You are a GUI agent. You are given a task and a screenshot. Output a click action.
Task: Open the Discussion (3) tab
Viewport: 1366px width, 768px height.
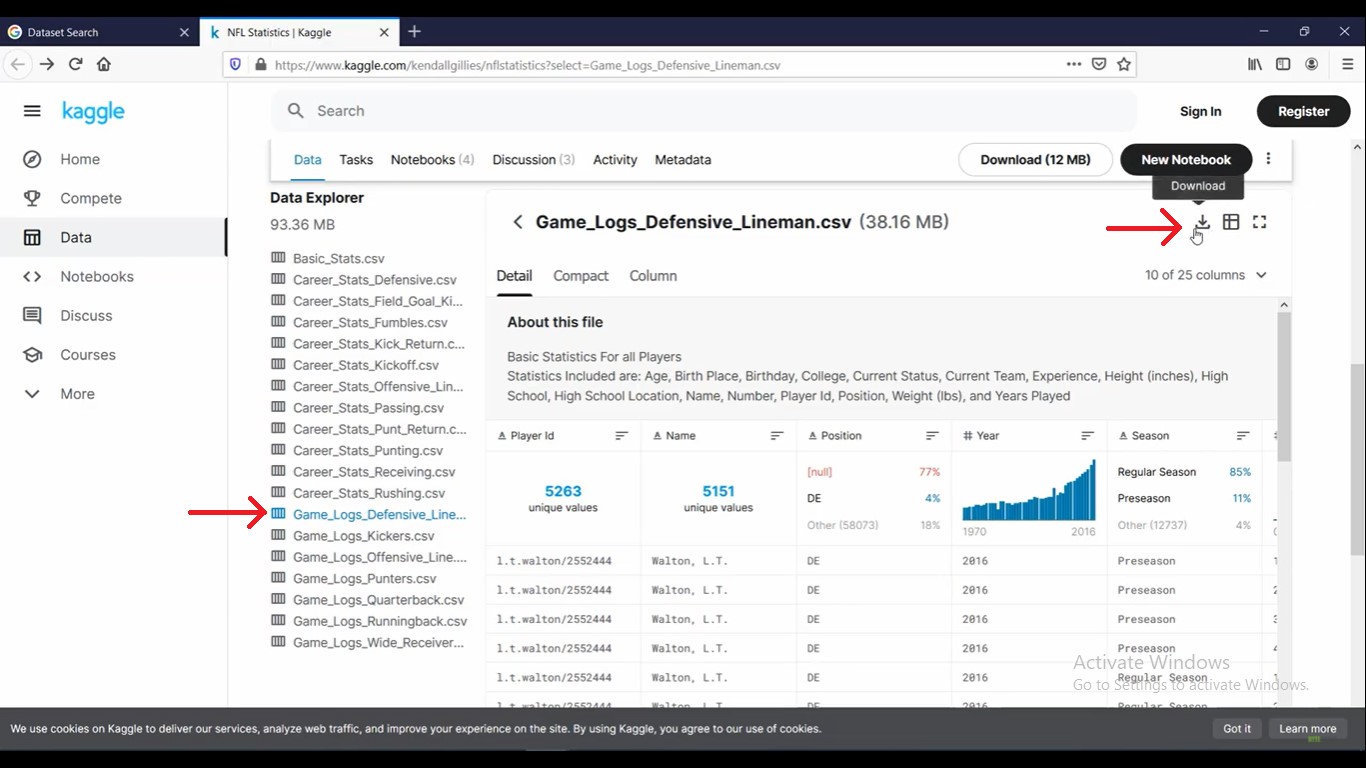pyautogui.click(x=534, y=160)
